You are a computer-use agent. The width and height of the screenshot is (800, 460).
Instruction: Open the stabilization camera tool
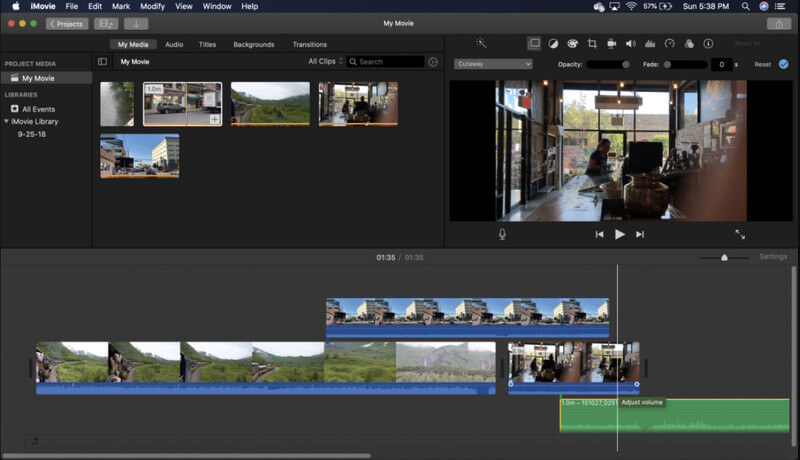[611, 44]
